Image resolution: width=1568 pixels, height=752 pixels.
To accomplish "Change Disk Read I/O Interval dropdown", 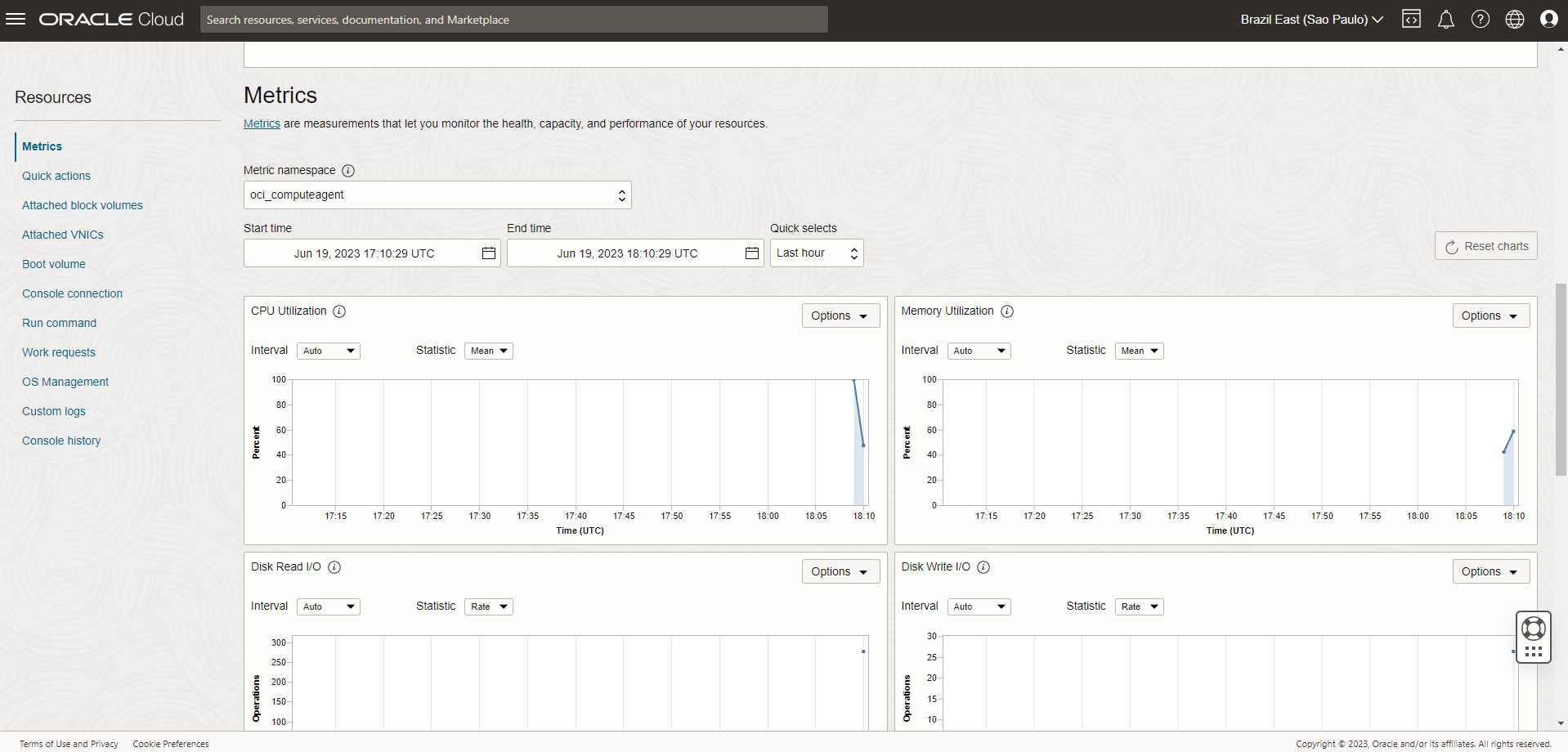I will point(329,607).
